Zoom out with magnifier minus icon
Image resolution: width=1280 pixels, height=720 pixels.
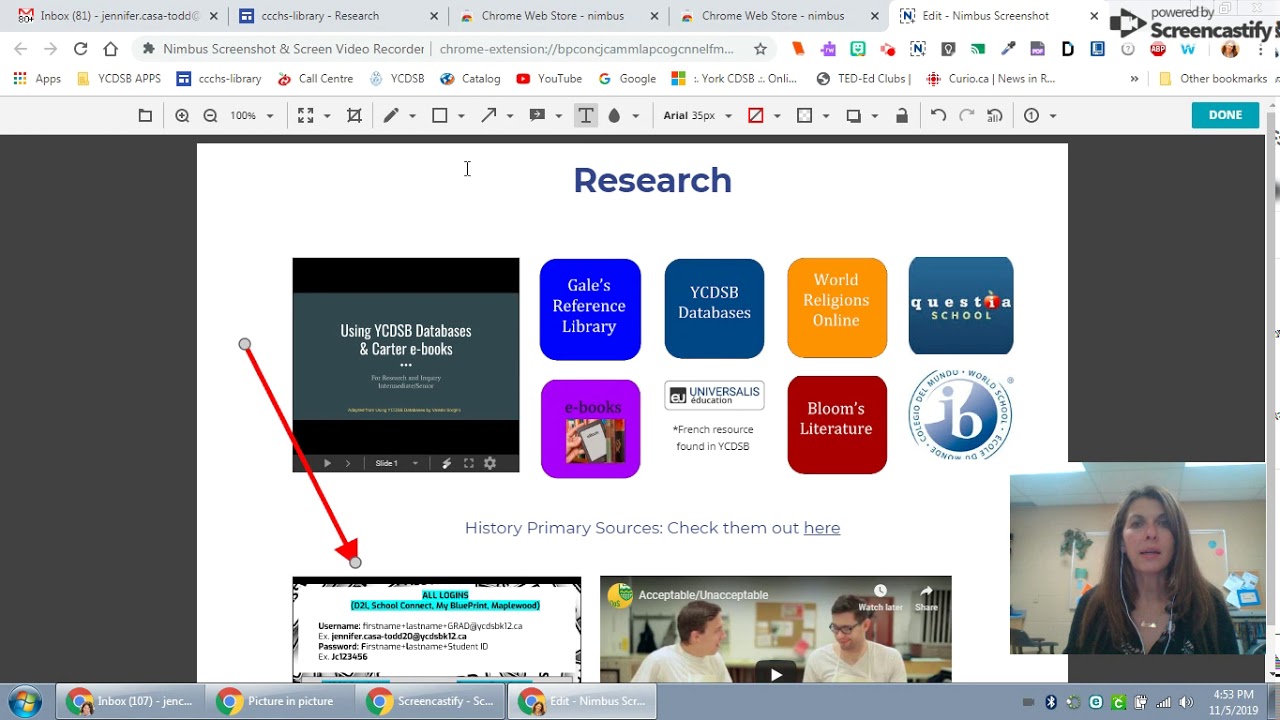pos(210,116)
